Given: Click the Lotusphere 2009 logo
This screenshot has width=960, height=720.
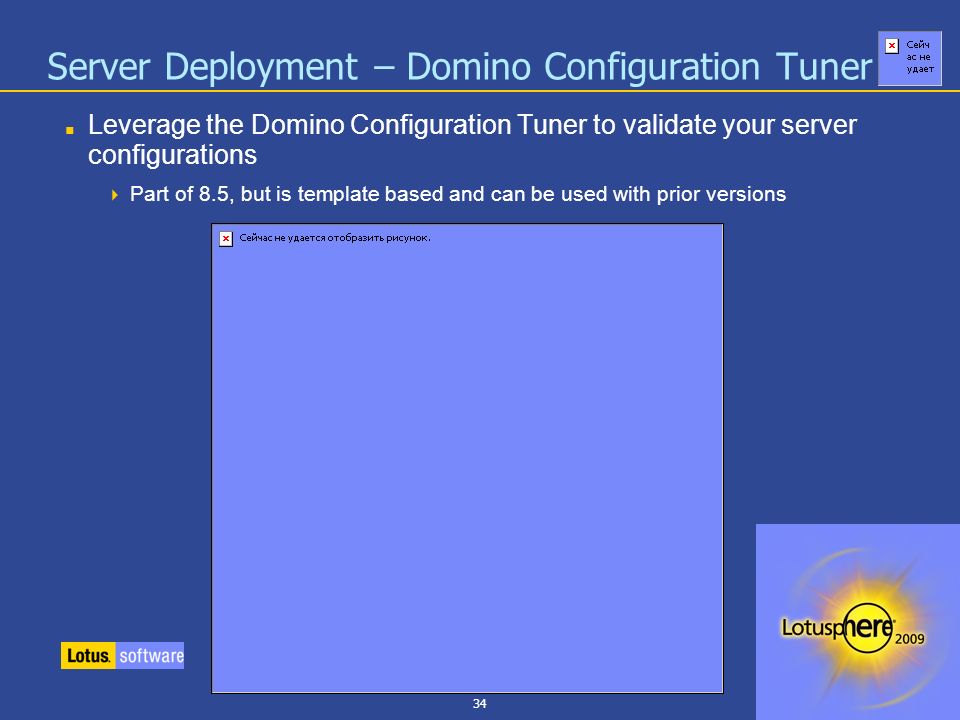Looking at the screenshot, I should point(858,622).
